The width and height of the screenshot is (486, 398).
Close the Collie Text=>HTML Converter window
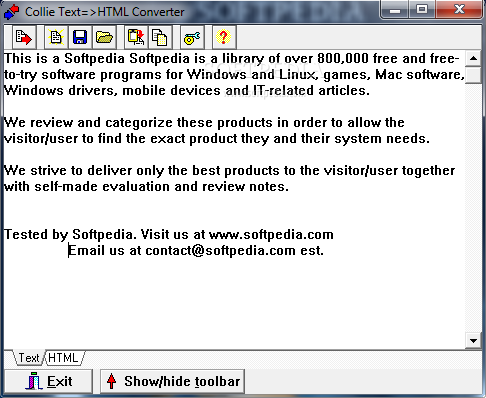click(459, 10)
